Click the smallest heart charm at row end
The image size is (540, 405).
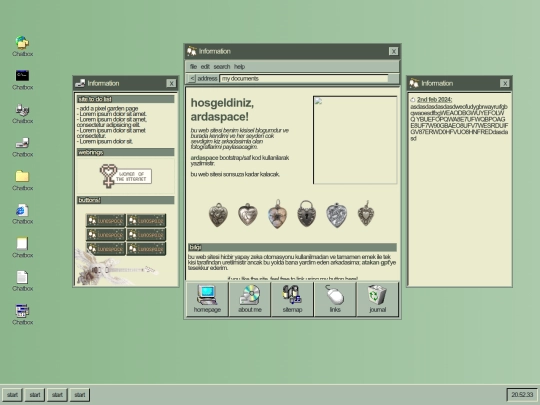(366, 214)
